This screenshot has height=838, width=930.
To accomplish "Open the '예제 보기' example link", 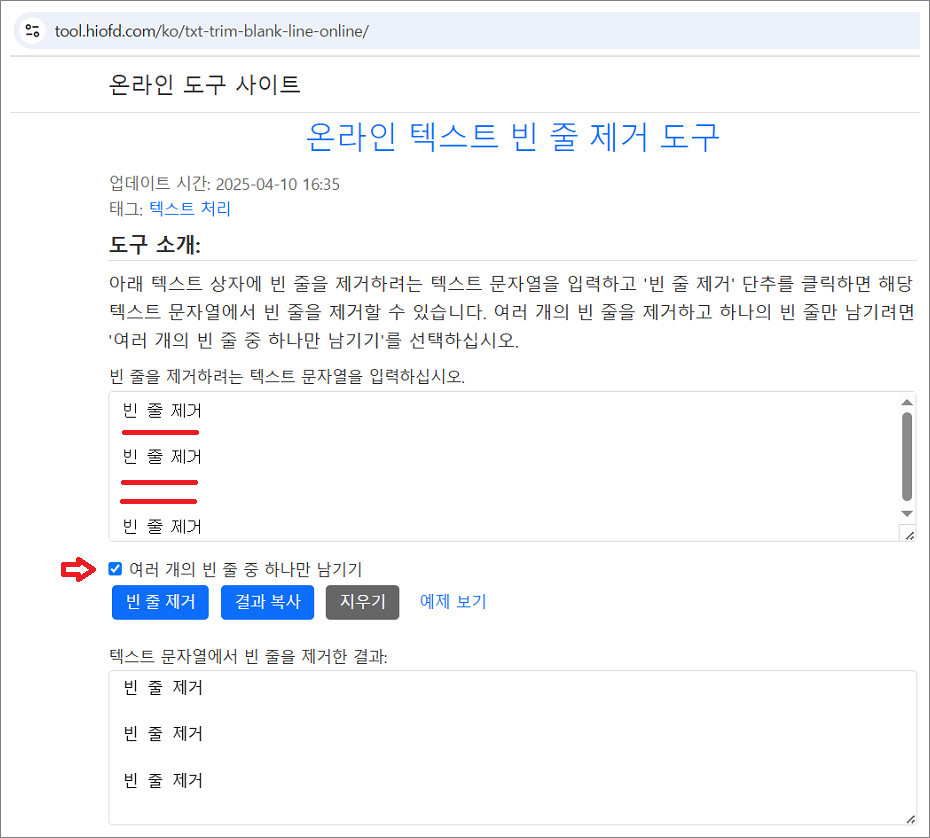I will click(453, 602).
